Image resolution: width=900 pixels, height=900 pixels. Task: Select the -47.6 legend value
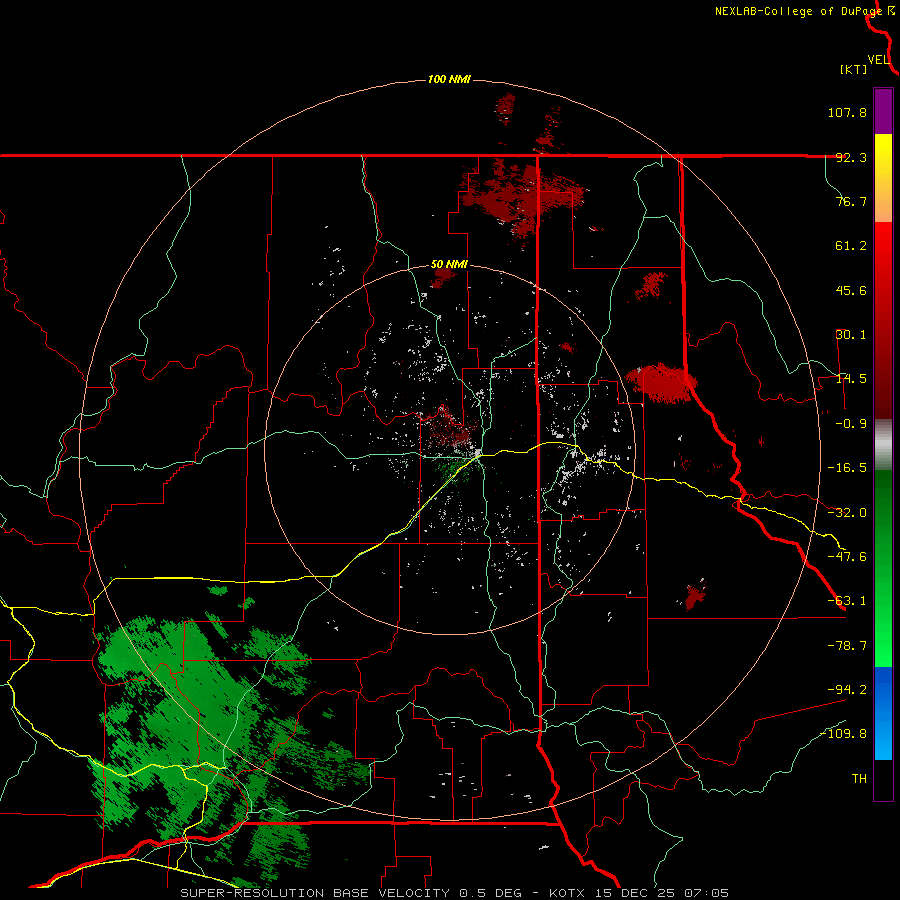tap(847, 557)
